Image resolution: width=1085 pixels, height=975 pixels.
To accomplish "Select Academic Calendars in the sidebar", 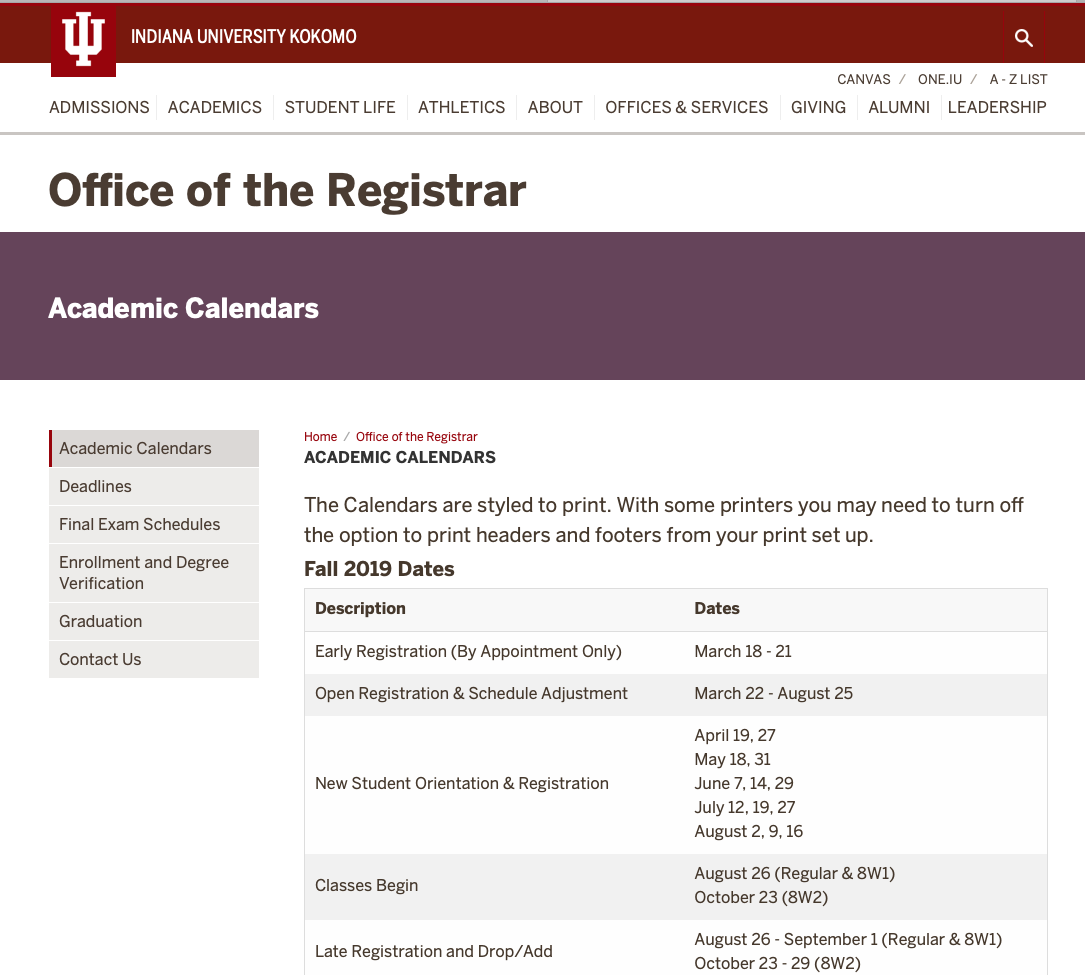I will coord(135,448).
